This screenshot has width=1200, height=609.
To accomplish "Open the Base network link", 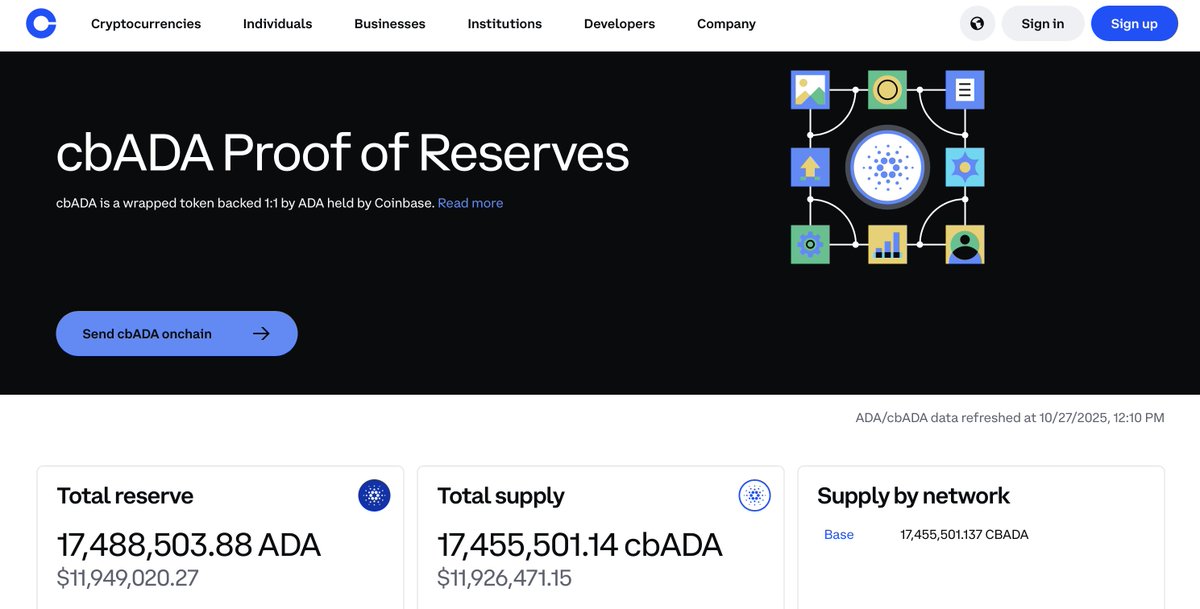I will pos(839,534).
